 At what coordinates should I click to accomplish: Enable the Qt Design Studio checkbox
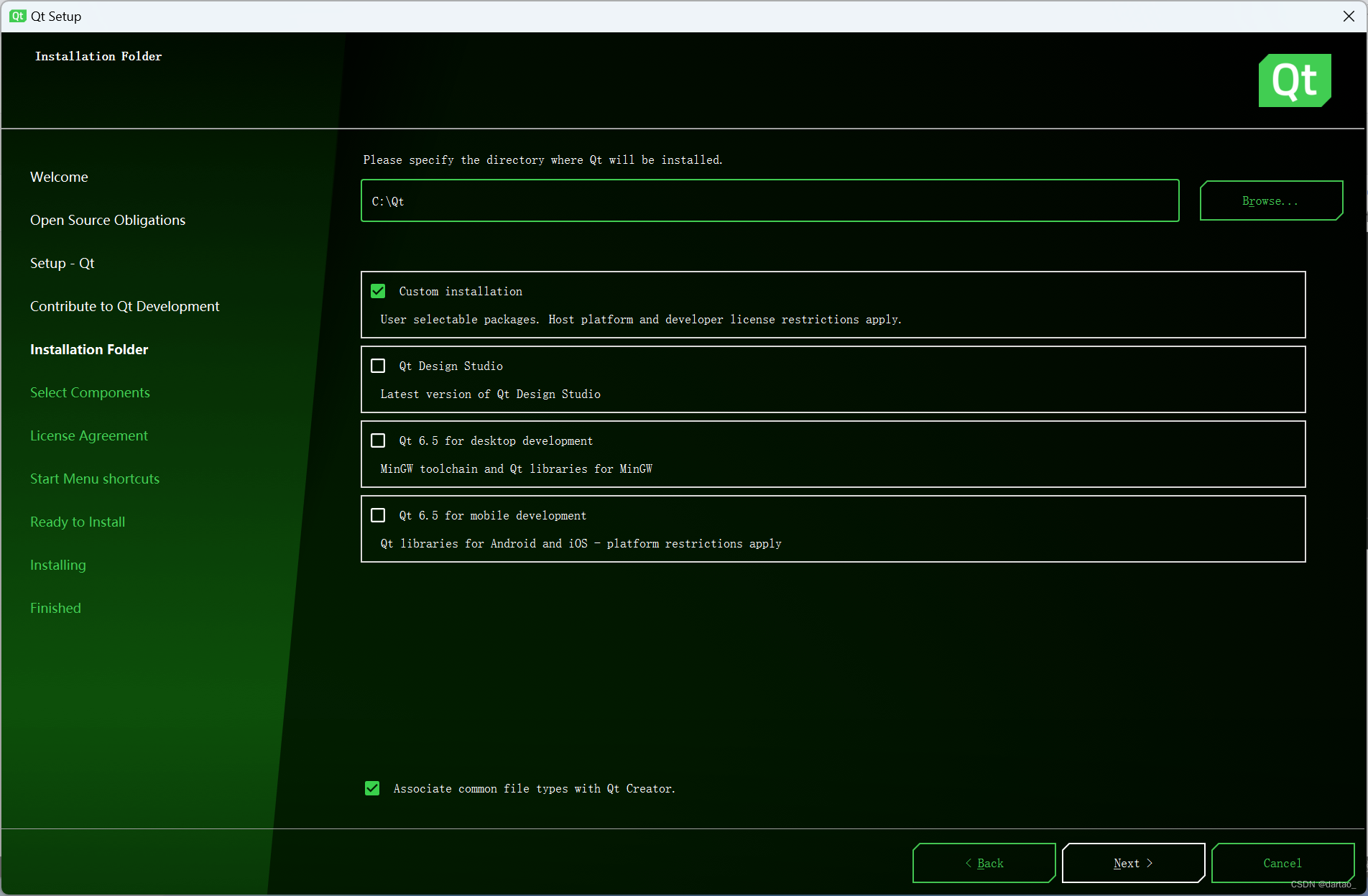click(x=378, y=366)
